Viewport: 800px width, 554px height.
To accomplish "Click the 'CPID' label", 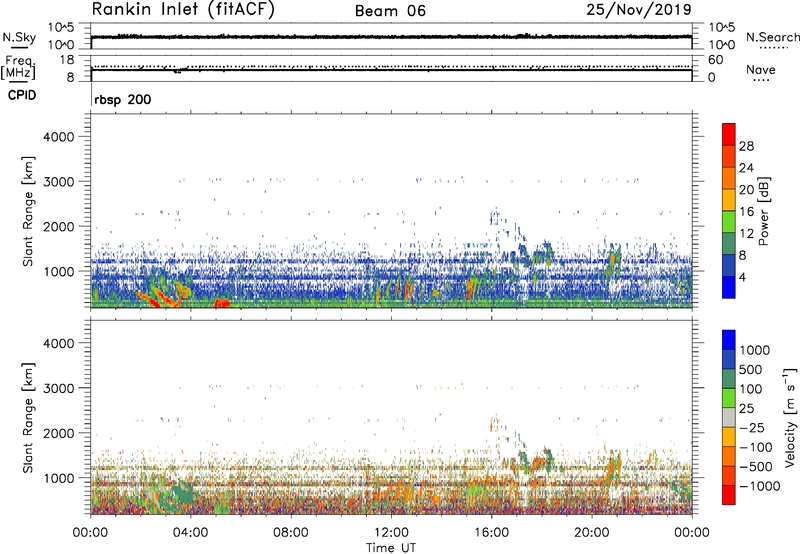I will pyautogui.click(x=22, y=95).
